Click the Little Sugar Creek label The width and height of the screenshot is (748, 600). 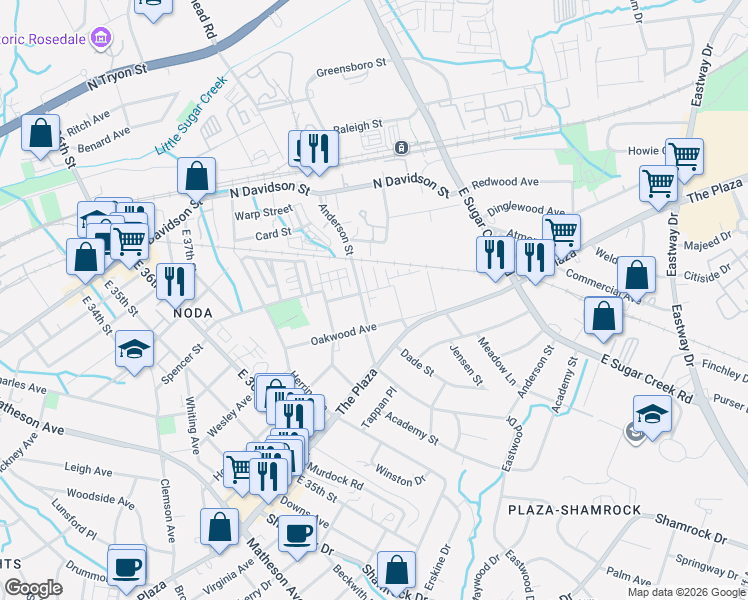point(192,115)
